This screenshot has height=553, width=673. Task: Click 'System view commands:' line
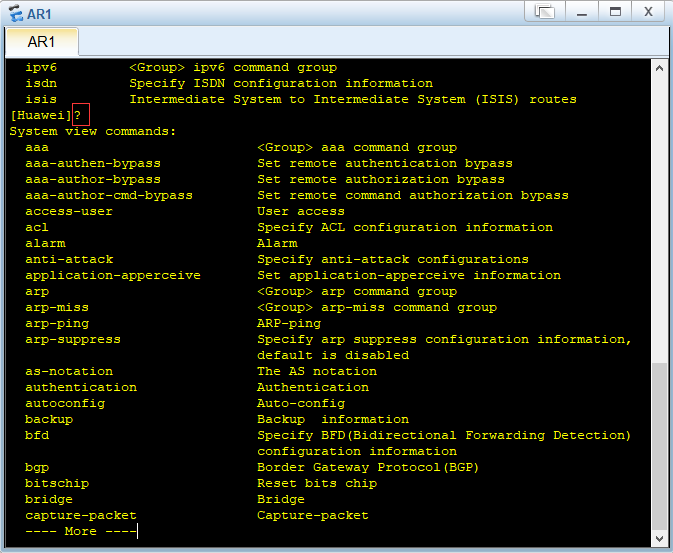(93, 131)
